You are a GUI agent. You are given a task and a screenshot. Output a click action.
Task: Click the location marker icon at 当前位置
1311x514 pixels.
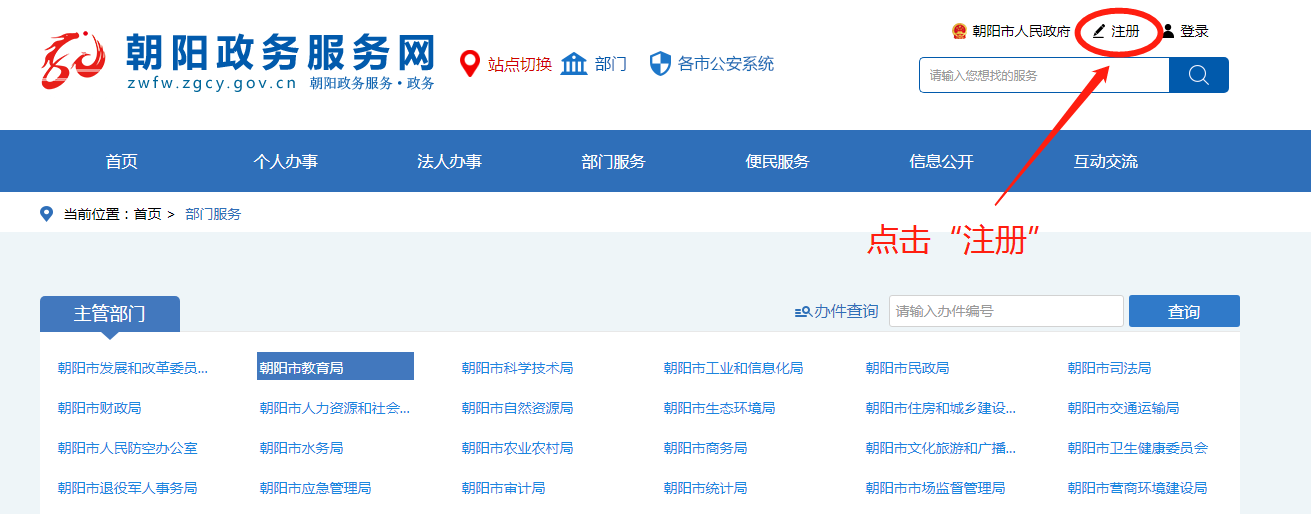(x=46, y=214)
